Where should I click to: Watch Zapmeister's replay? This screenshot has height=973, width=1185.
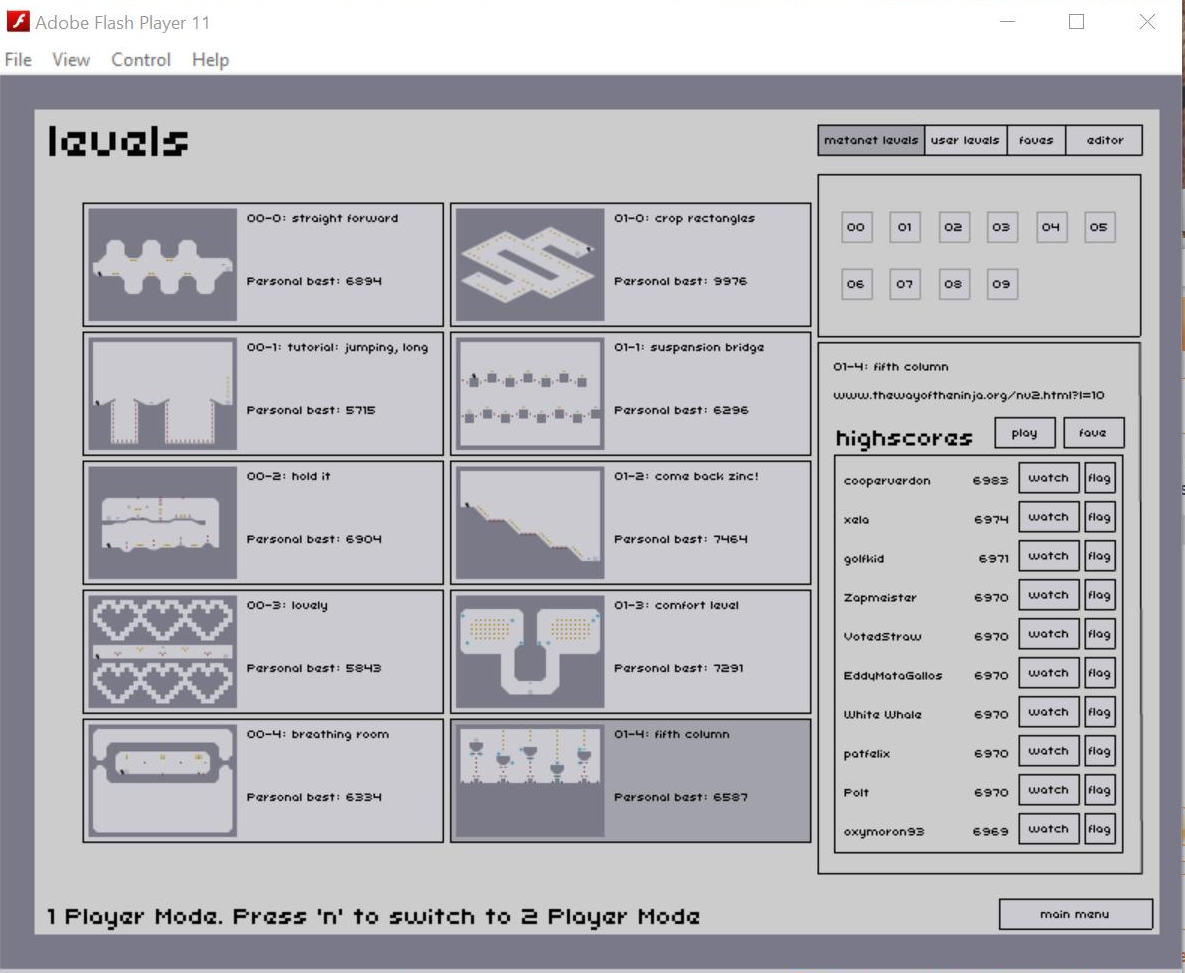click(1048, 596)
